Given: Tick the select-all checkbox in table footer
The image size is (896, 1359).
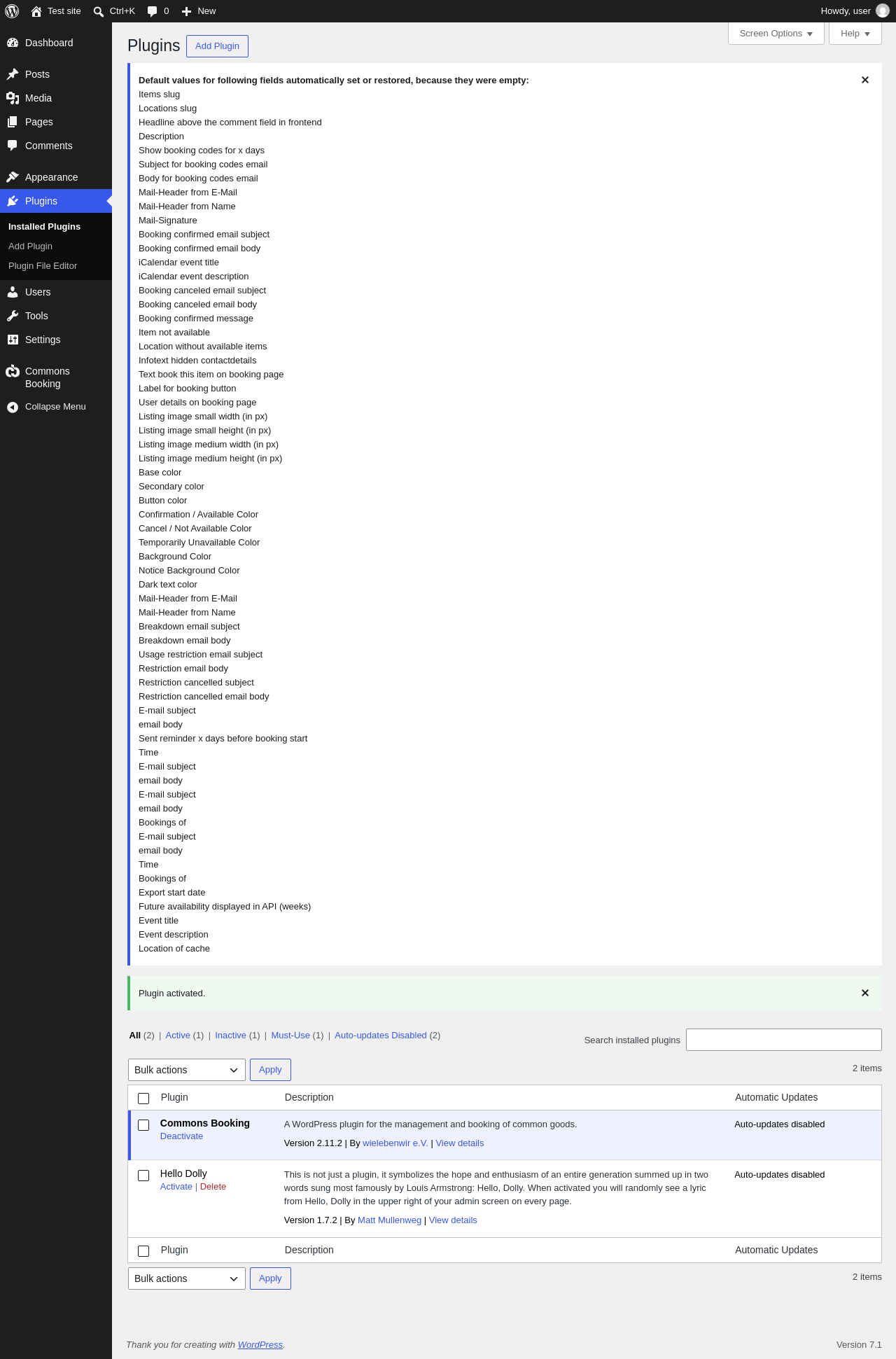Looking at the screenshot, I should pos(143,1250).
